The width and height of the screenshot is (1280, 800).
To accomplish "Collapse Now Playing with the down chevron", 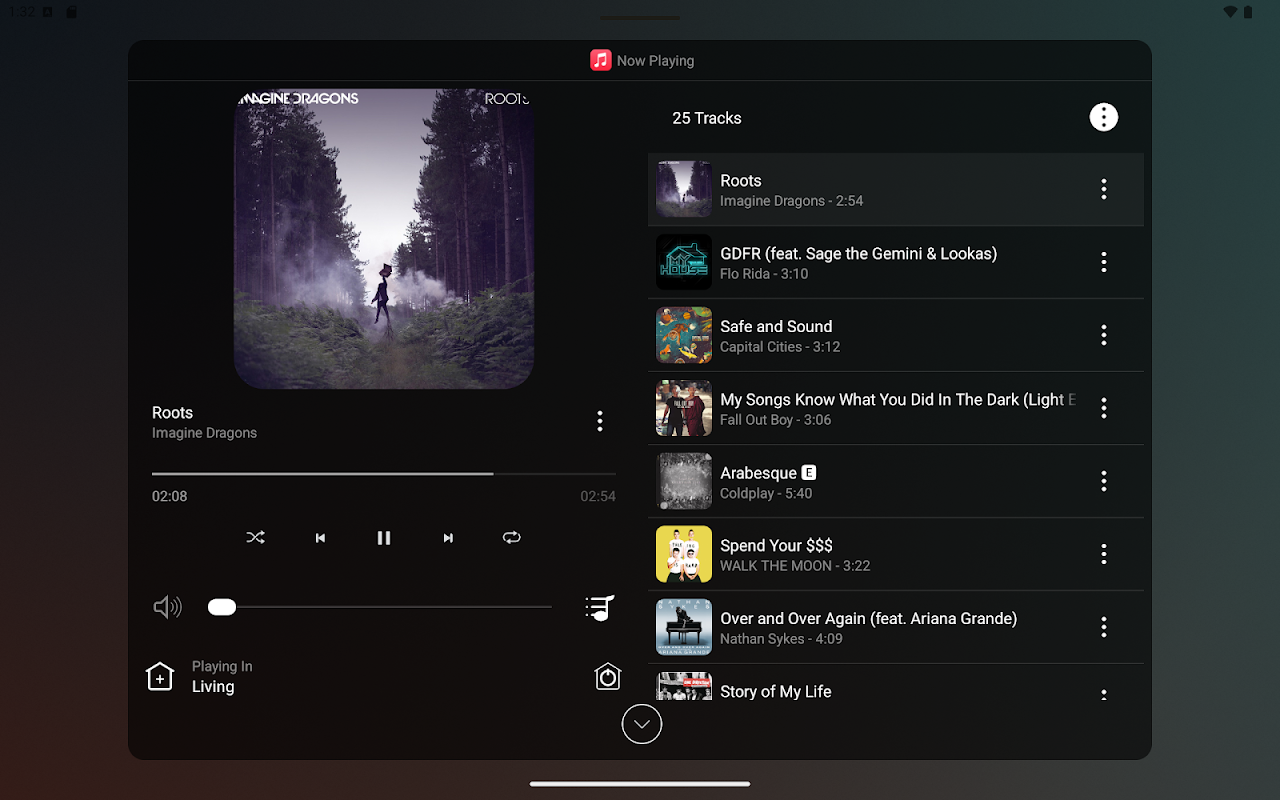I will tap(642, 724).
